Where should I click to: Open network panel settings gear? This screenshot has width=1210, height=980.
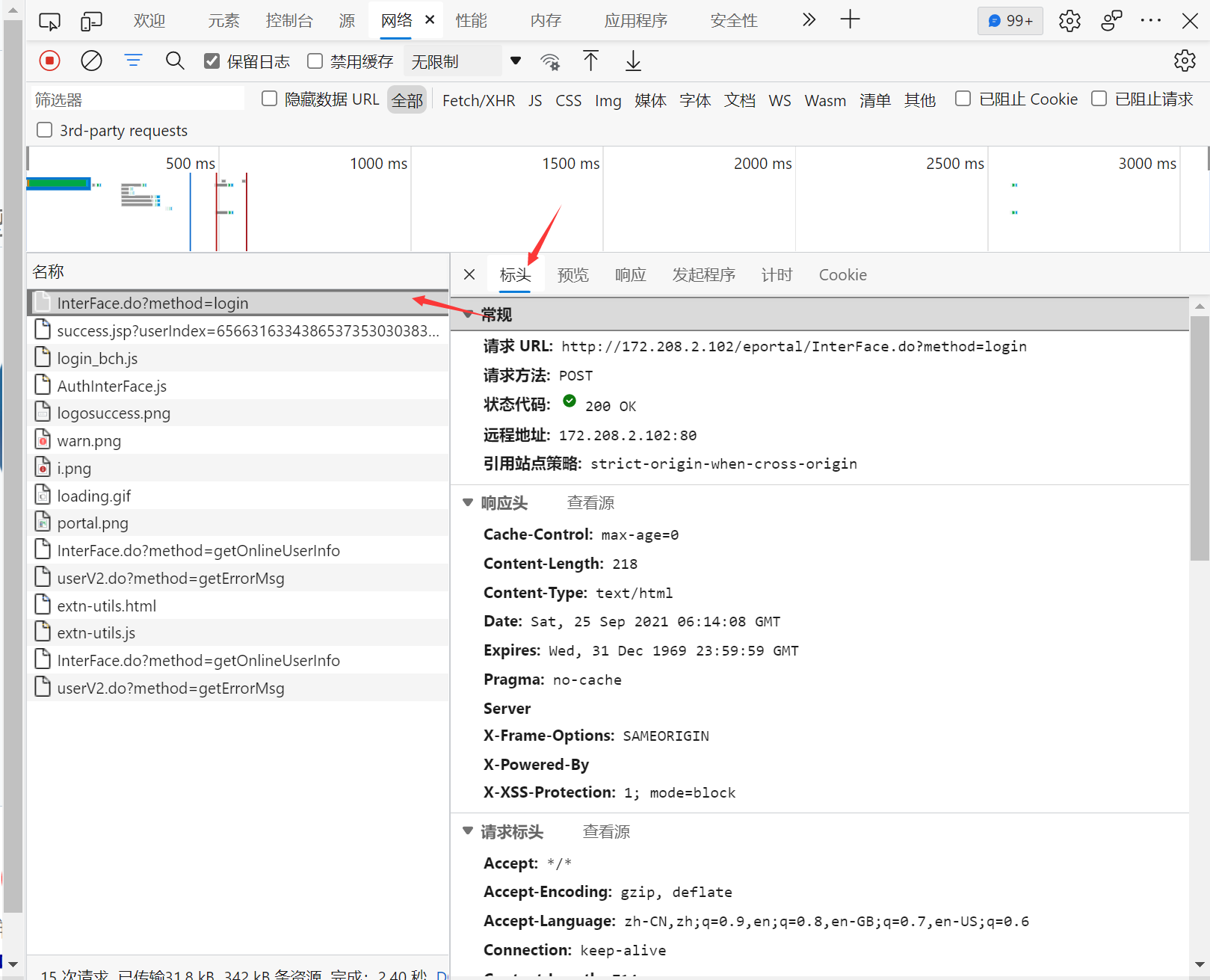click(x=1185, y=61)
